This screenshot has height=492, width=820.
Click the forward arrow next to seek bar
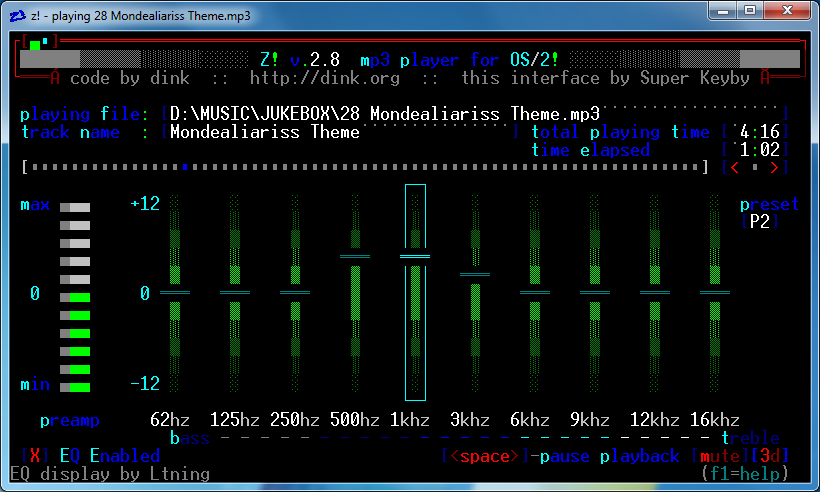click(774, 167)
